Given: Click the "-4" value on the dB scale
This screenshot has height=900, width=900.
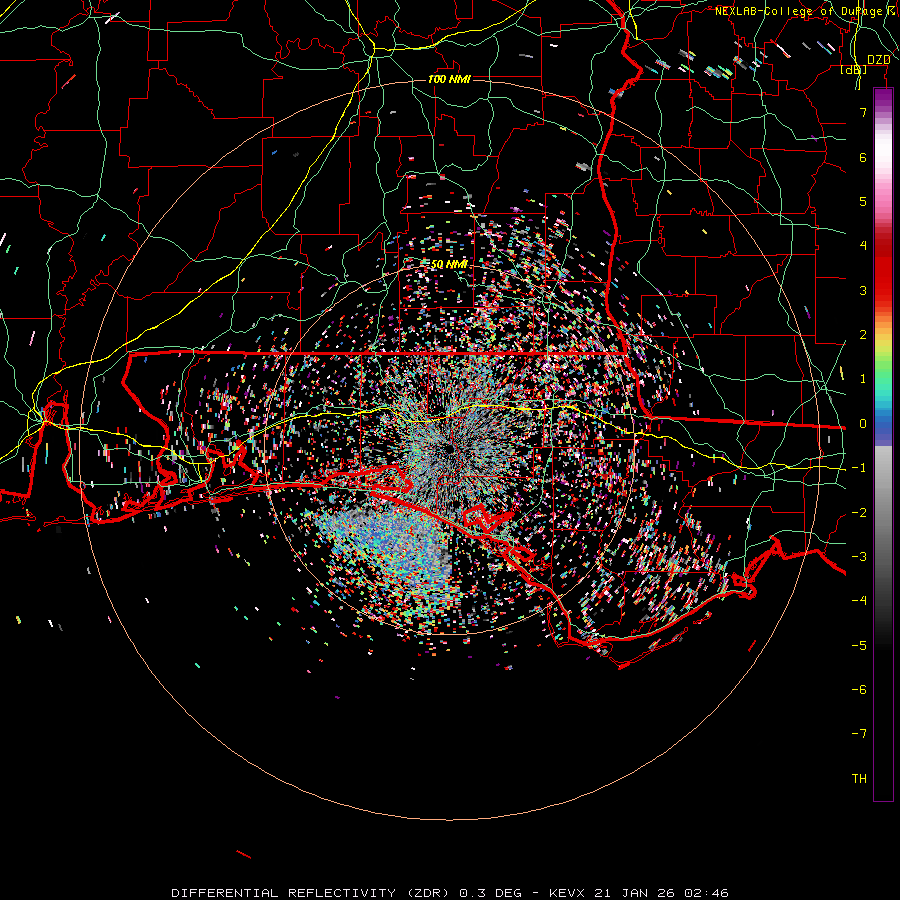Looking at the screenshot, I should pos(859,601).
